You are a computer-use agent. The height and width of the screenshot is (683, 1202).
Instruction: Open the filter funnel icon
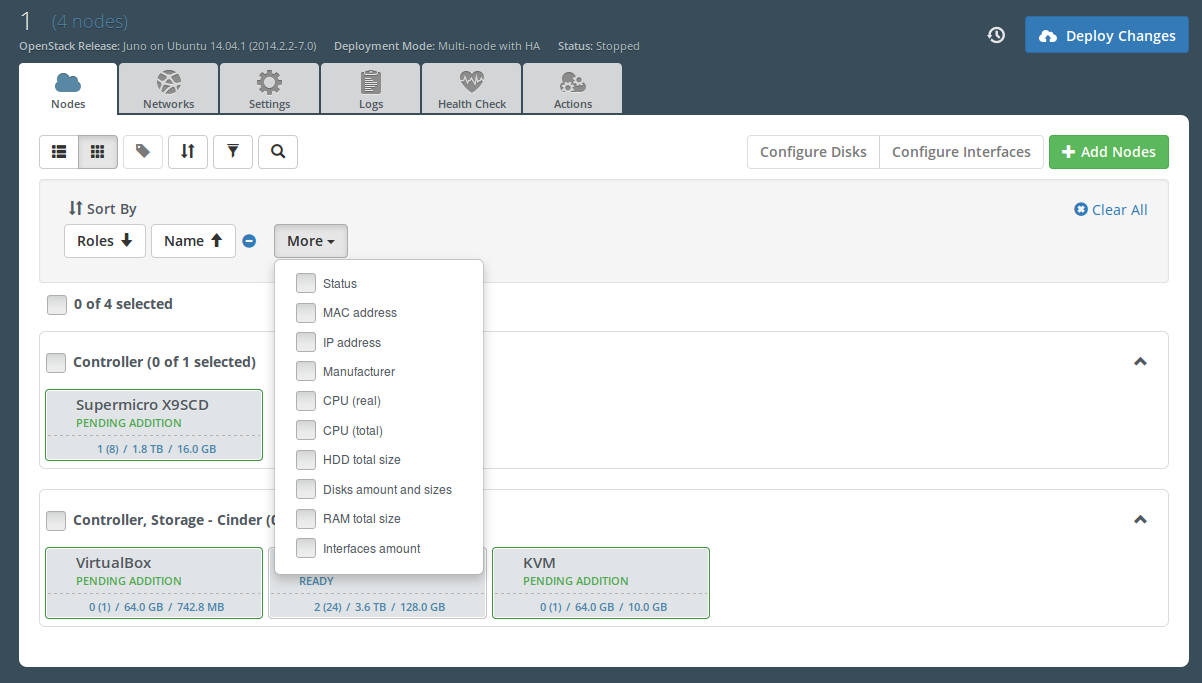point(233,152)
